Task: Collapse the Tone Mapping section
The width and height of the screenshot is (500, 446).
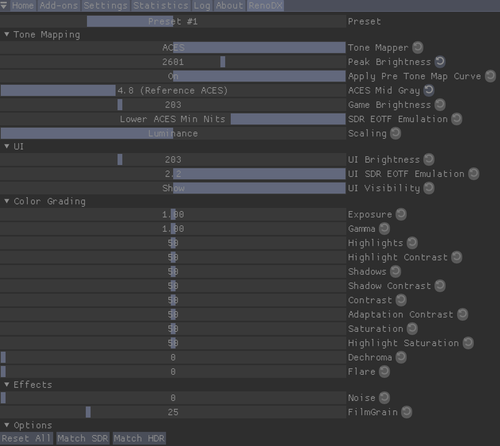Action: [x=7, y=34]
